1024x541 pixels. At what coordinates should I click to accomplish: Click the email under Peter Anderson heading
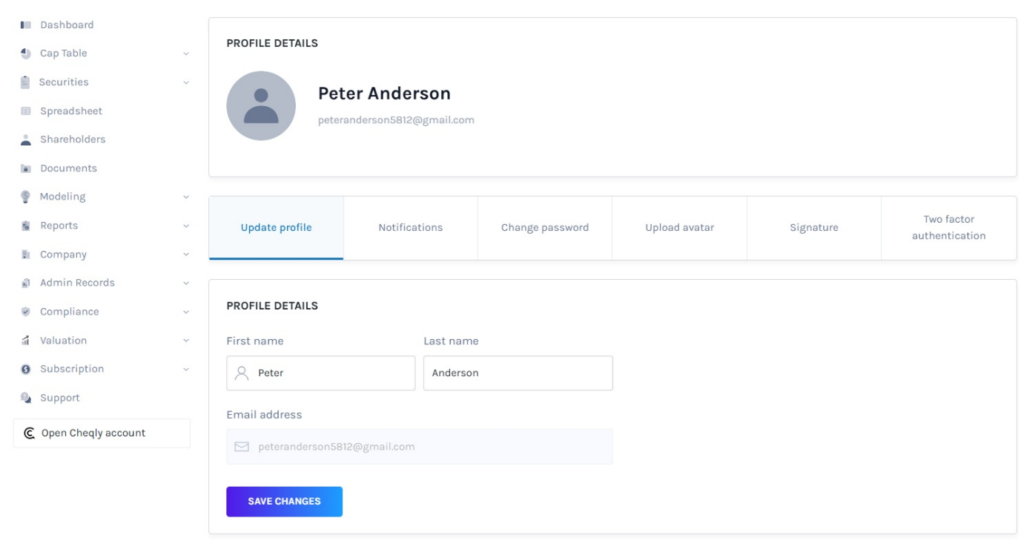[x=396, y=120]
